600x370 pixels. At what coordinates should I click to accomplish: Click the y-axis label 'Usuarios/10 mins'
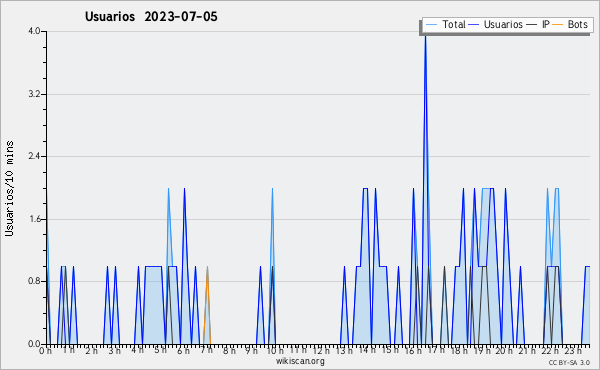click(x=9, y=189)
